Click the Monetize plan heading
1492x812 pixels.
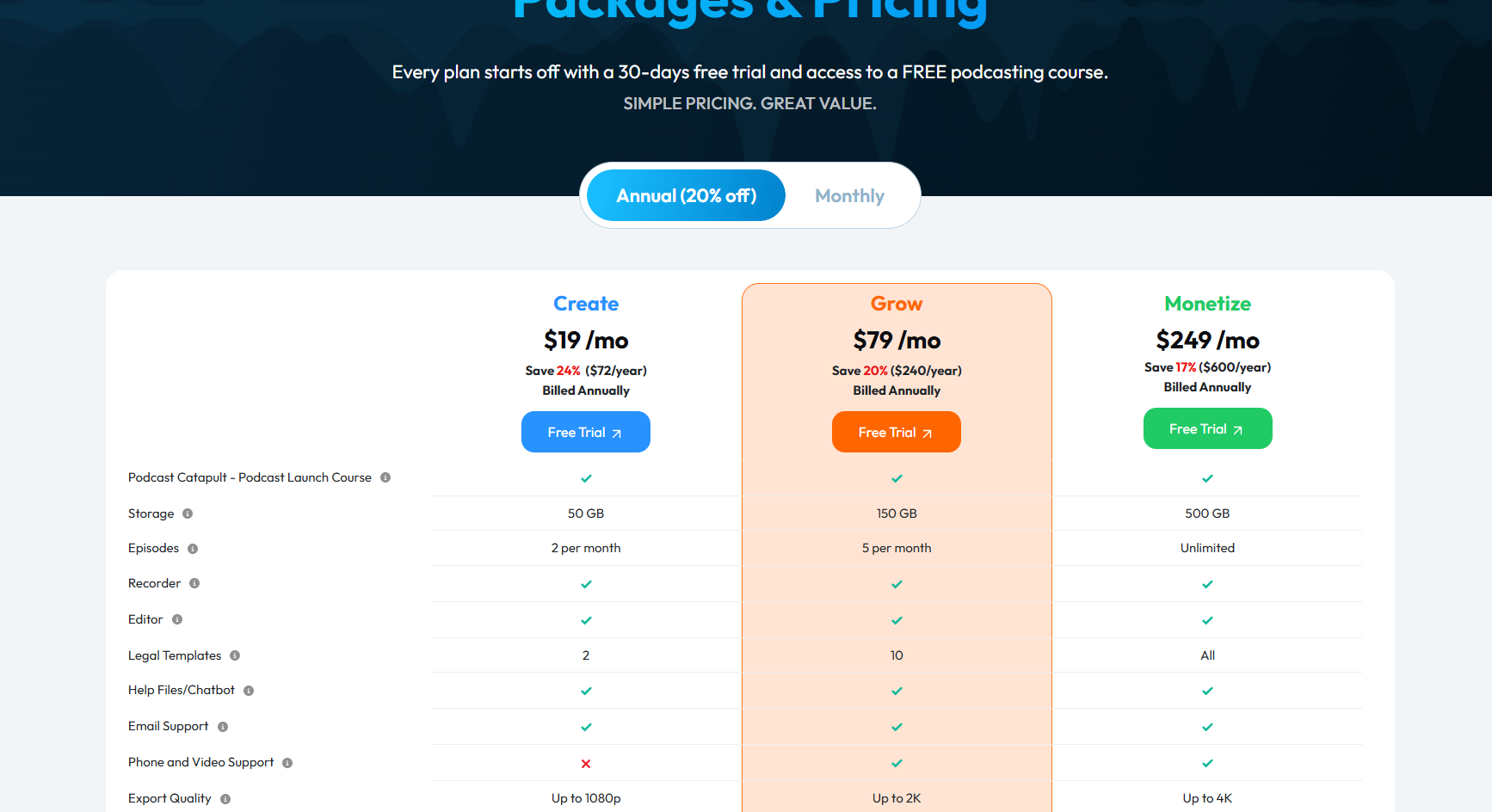click(x=1207, y=304)
